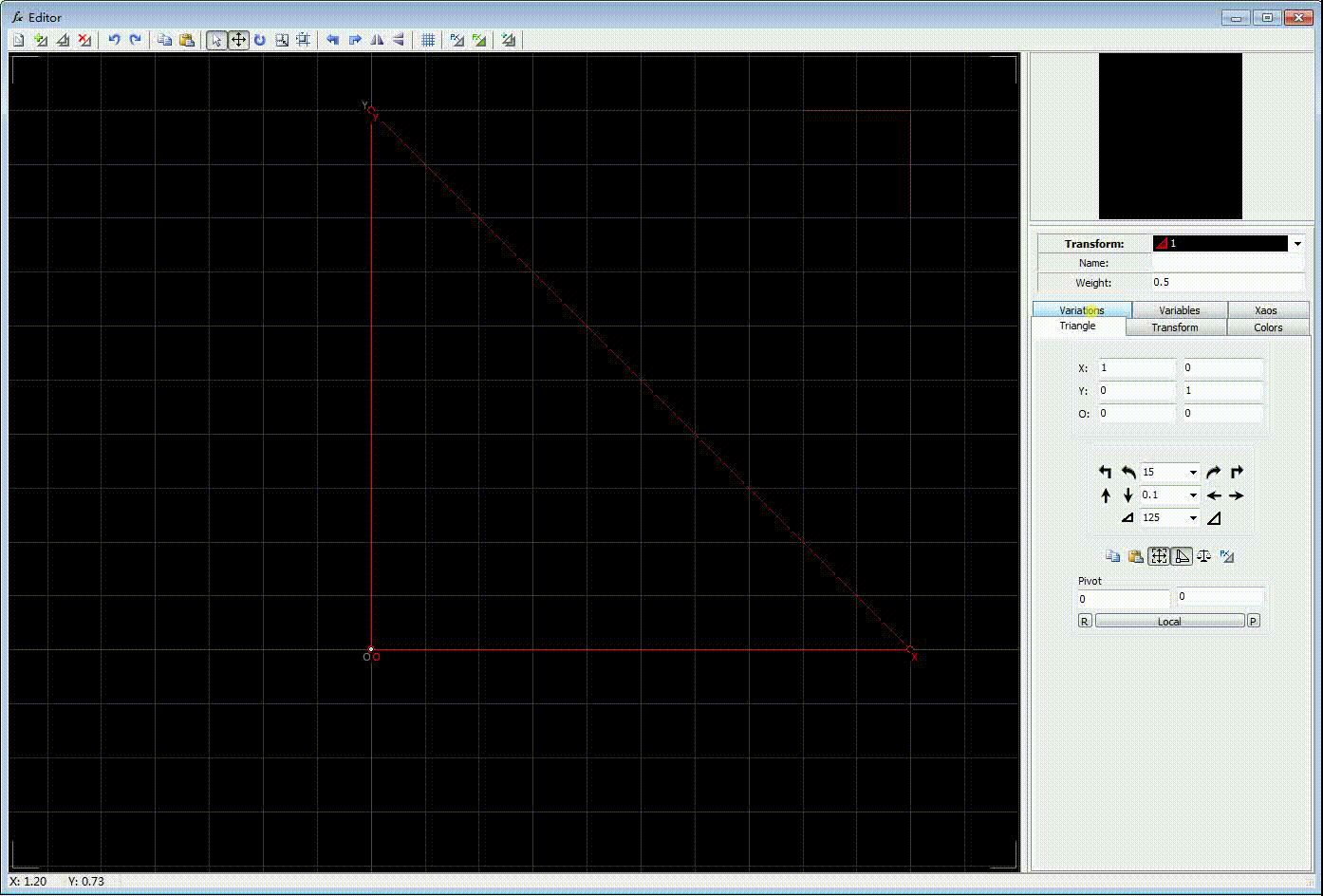Rotate triangle 90 degrees clockwise from toolbar
1323x896 pixels.
pos(355,40)
